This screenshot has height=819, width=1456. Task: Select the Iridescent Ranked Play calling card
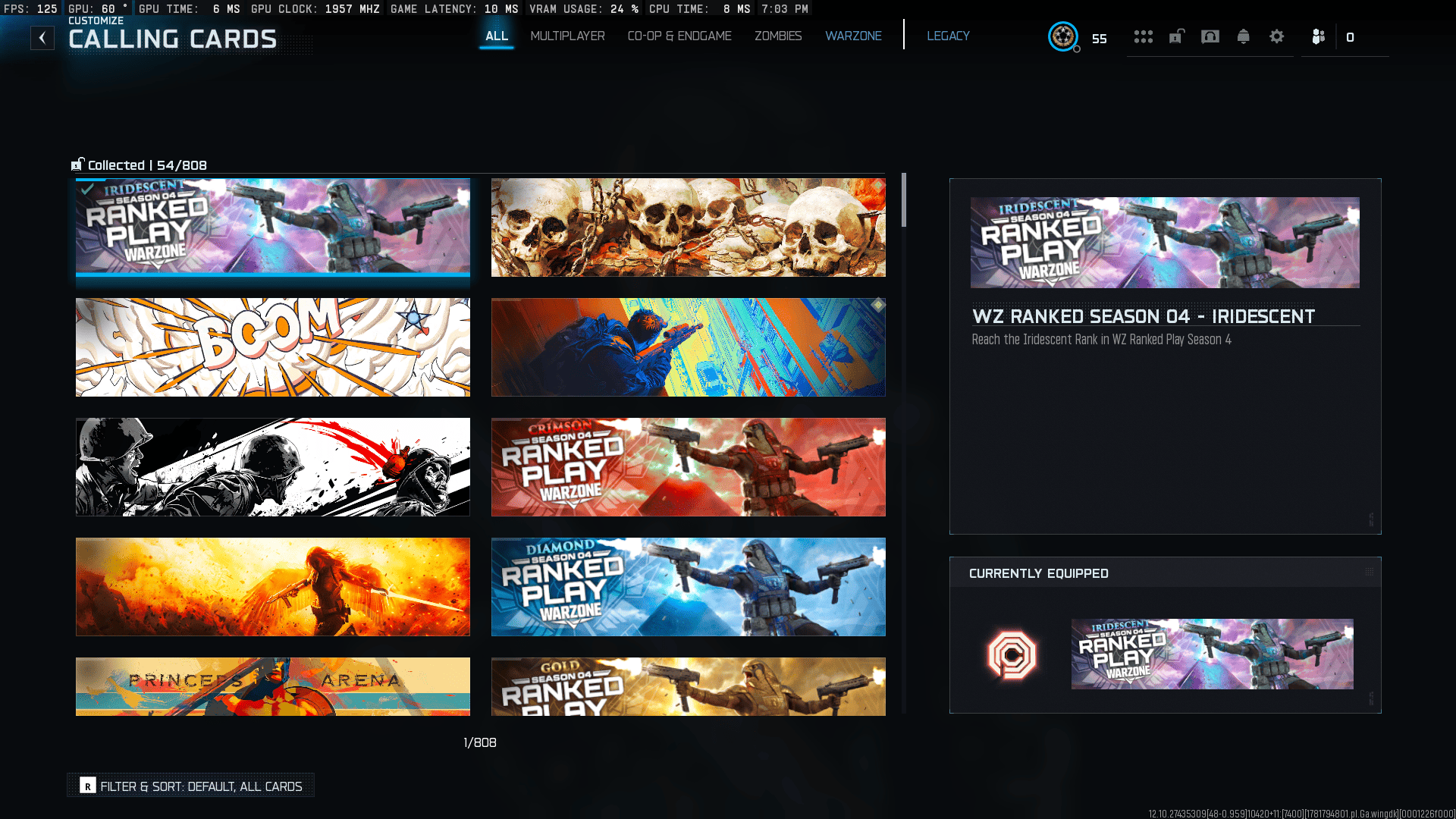click(273, 227)
